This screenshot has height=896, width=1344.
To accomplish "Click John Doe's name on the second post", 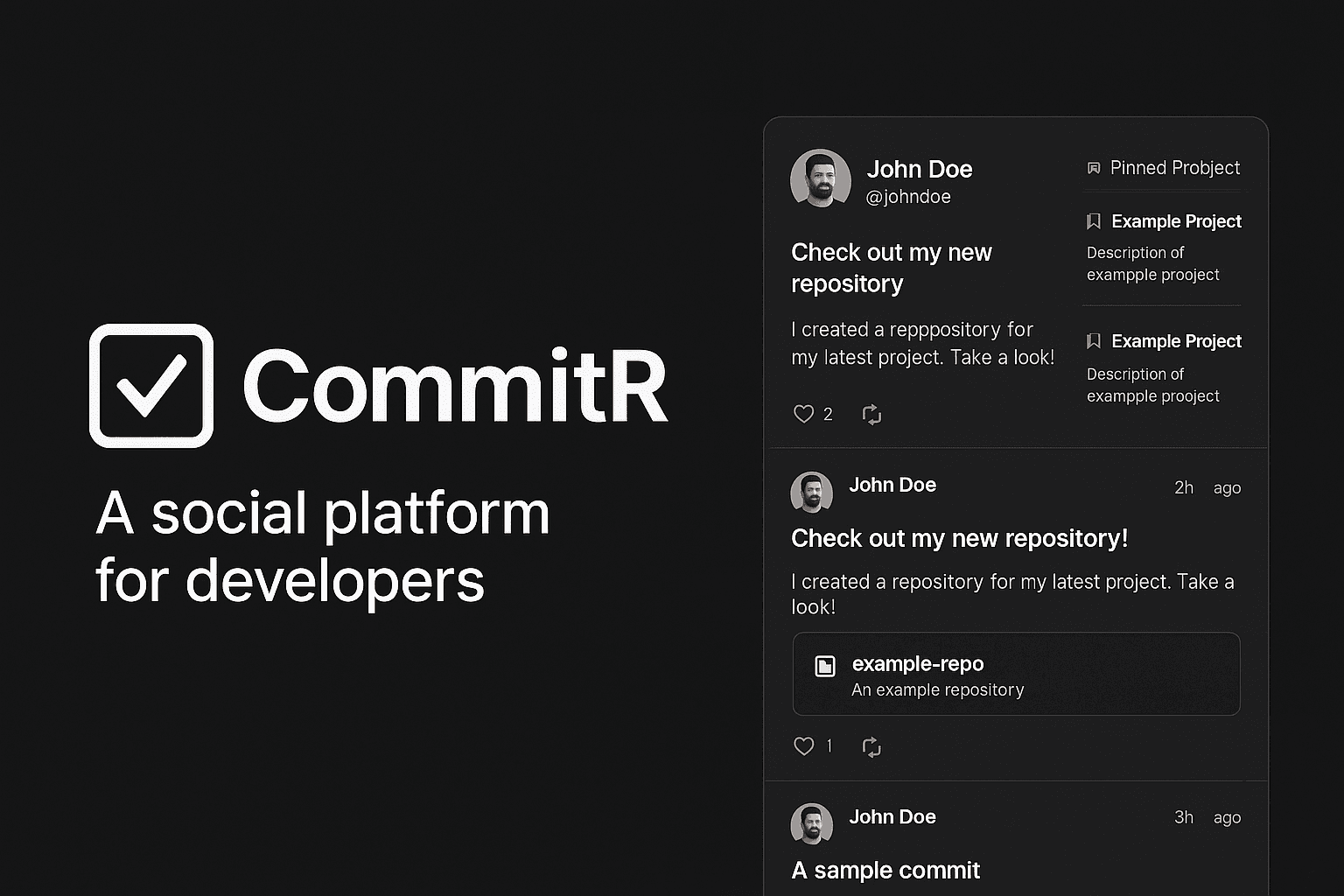I will [892, 484].
